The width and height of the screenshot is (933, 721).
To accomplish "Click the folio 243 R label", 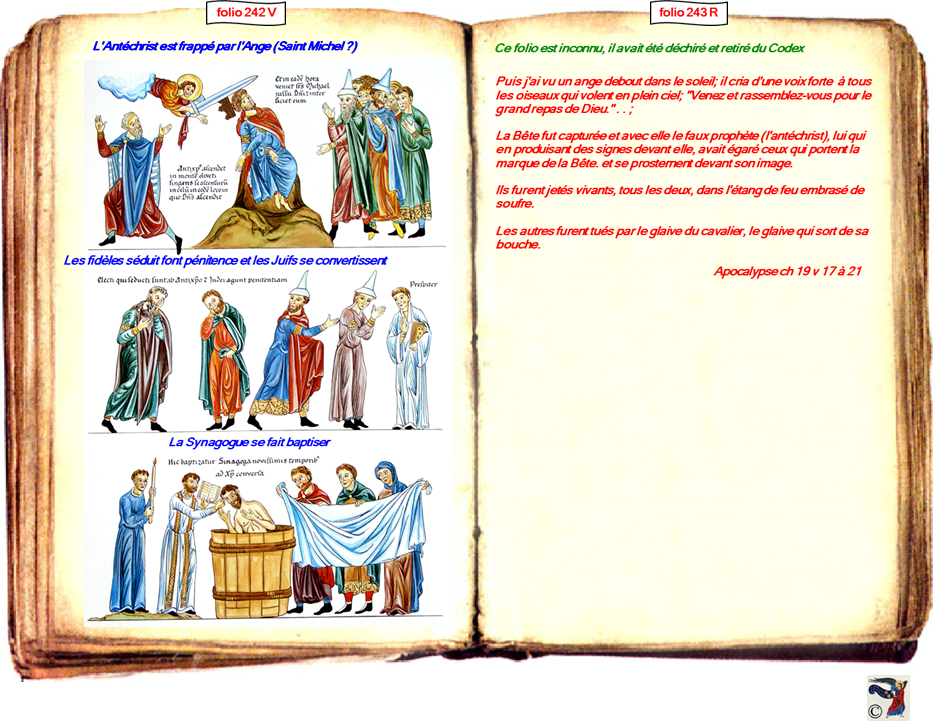I will tap(688, 12).
